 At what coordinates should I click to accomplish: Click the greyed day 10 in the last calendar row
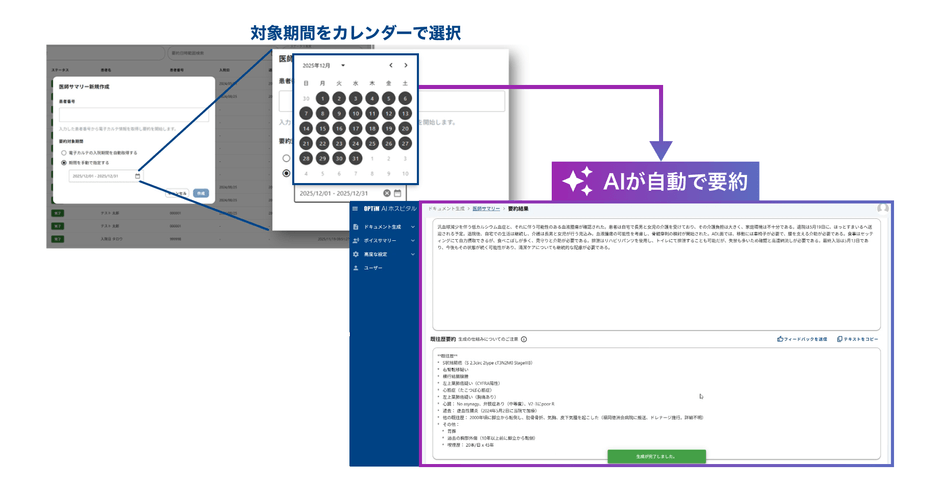click(x=405, y=173)
